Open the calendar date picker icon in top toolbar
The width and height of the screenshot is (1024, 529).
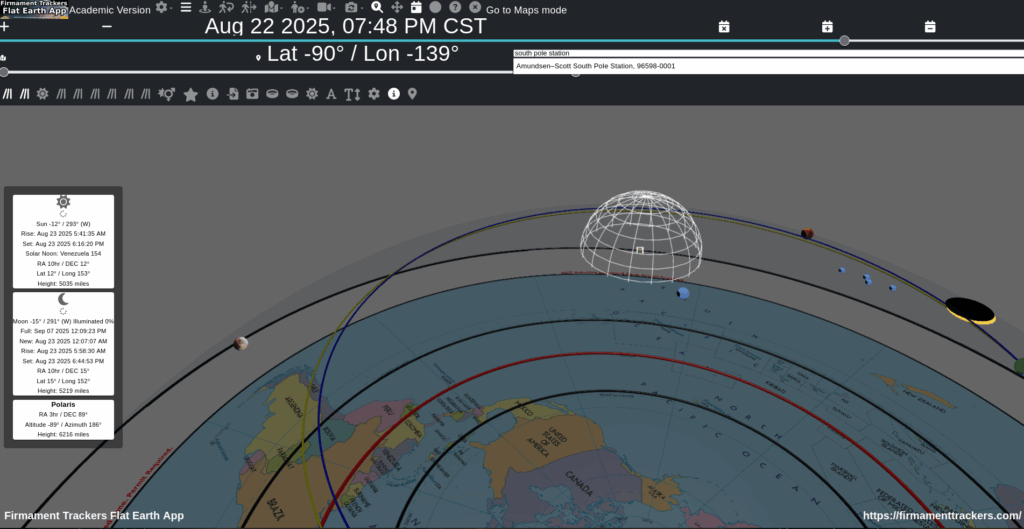point(416,7)
